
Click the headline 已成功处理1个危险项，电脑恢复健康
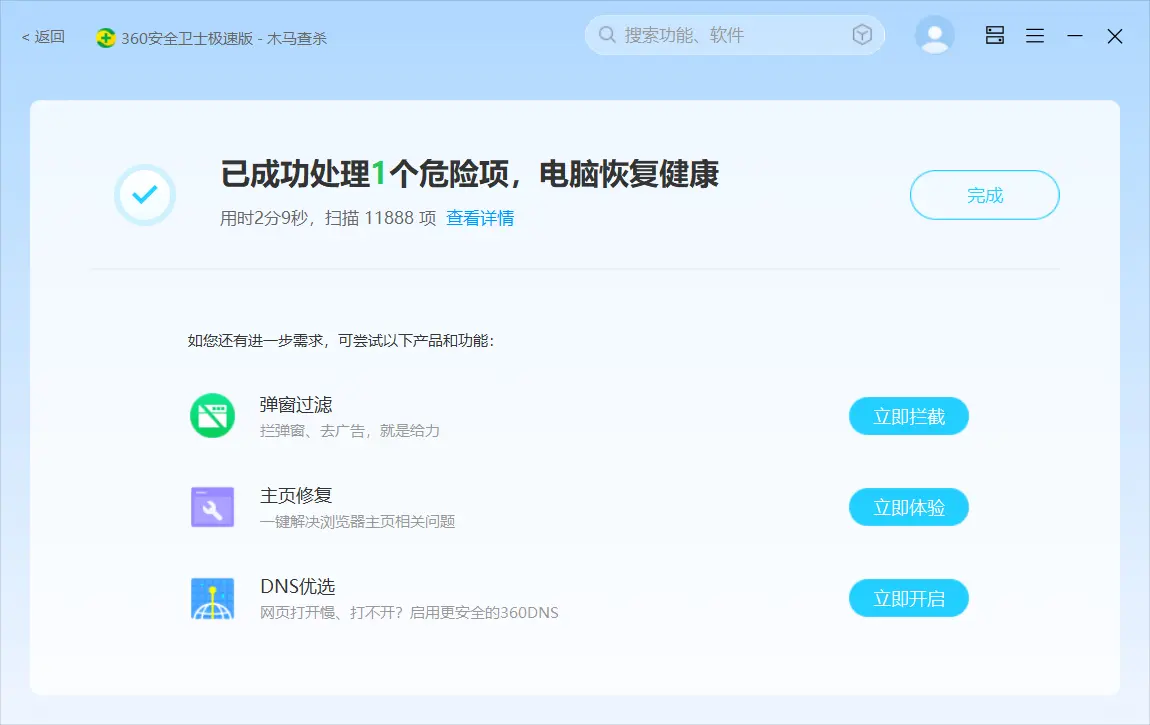coord(469,174)
